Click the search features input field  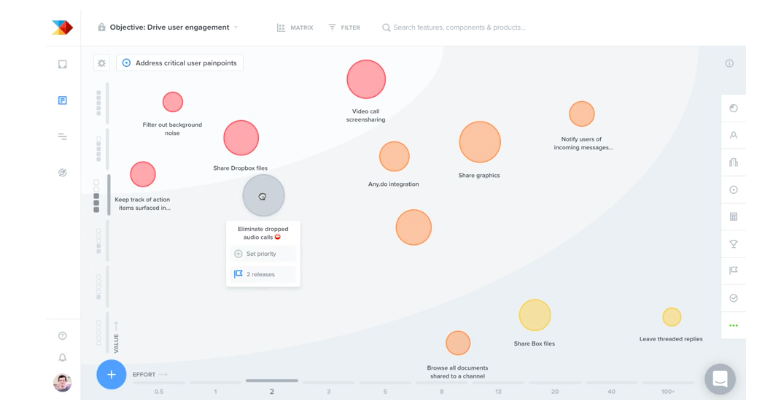point(460,27)
